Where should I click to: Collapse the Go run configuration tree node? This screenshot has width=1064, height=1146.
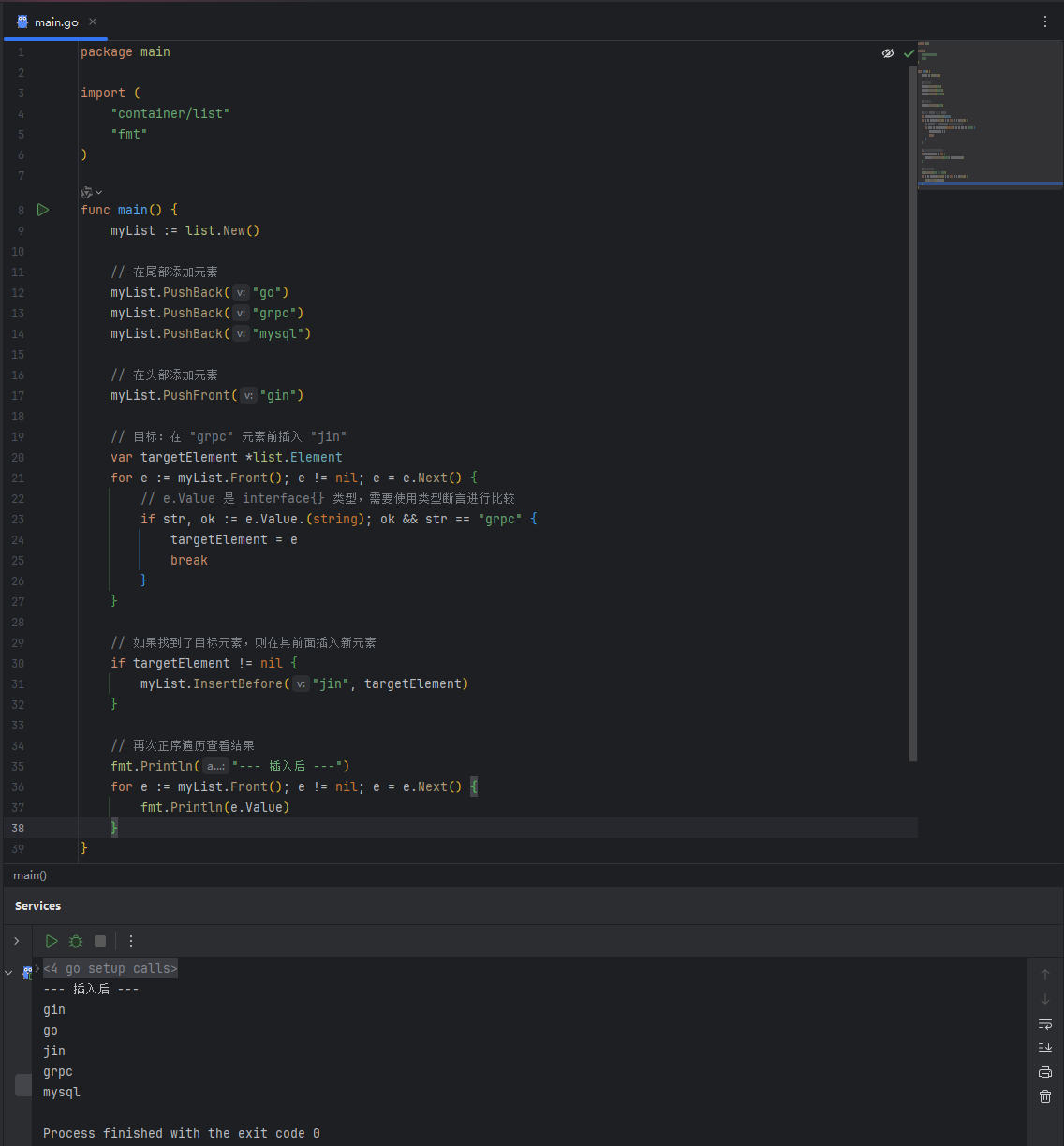tap(9, 973)
